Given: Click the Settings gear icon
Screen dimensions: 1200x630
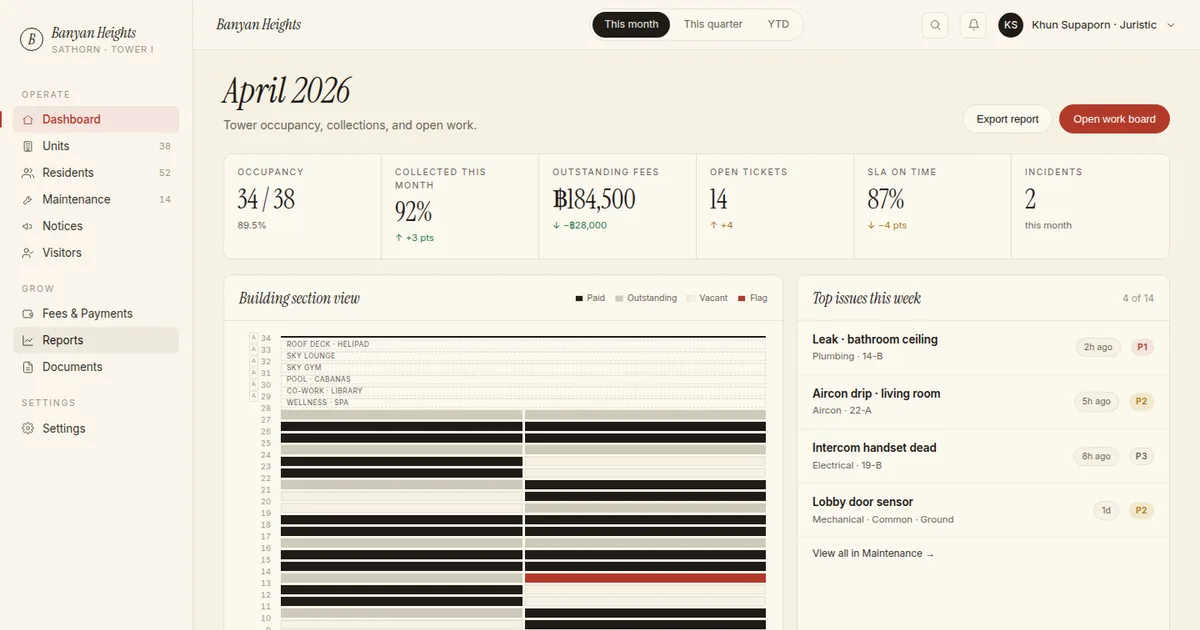Looking at the screenshot, I should pos(28,428).
